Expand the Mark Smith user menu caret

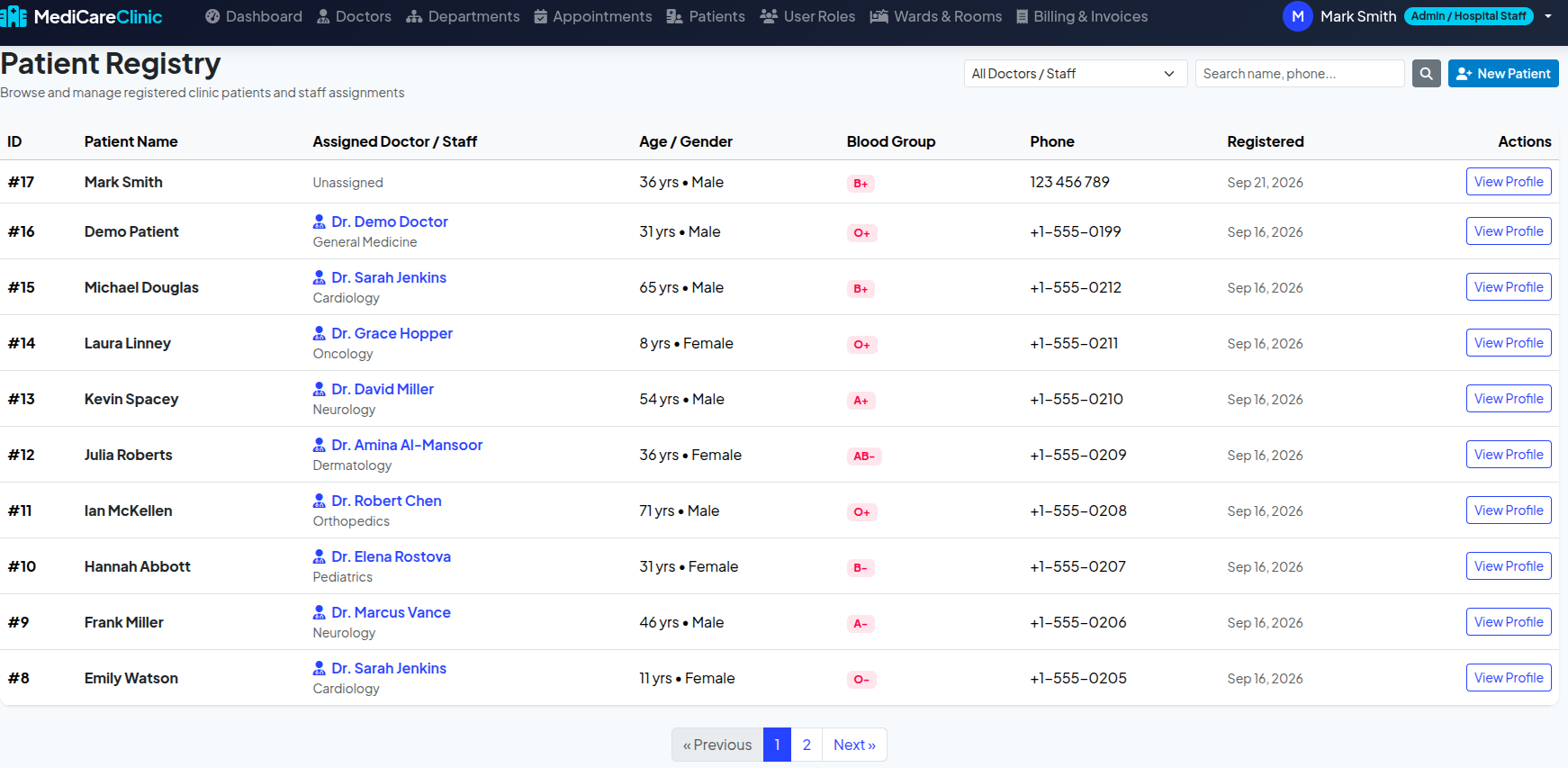click(1548, 16)
